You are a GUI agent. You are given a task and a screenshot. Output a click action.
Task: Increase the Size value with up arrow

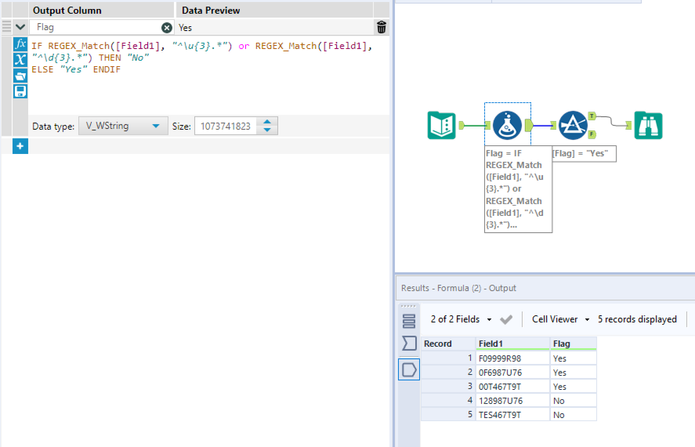click(267, 122)
